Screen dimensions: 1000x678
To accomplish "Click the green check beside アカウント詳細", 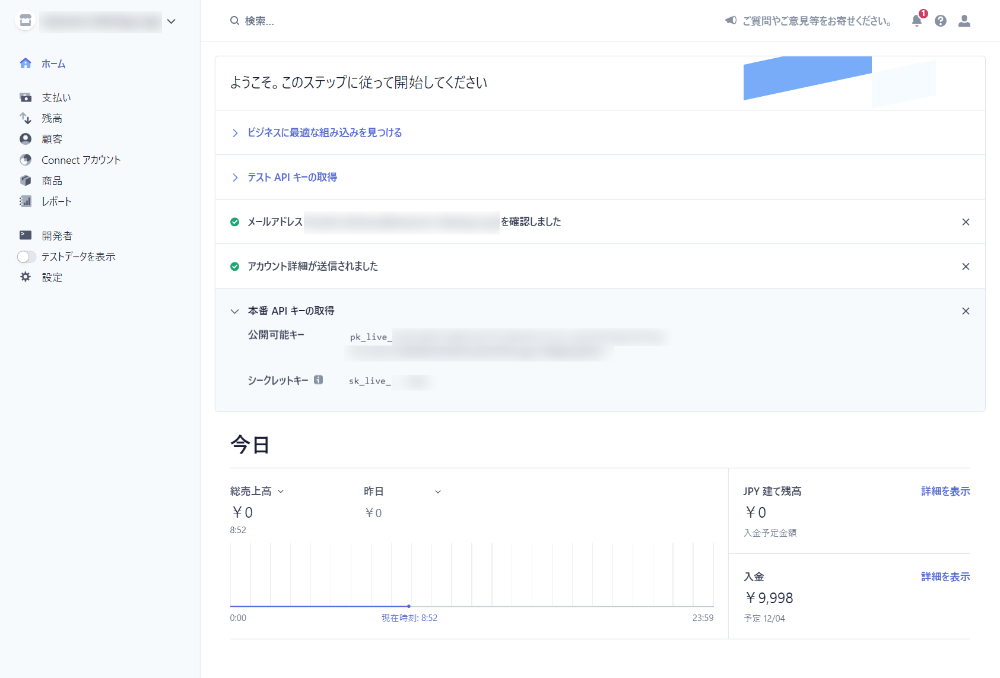I will pyautogui.click(x=235, y=267).
